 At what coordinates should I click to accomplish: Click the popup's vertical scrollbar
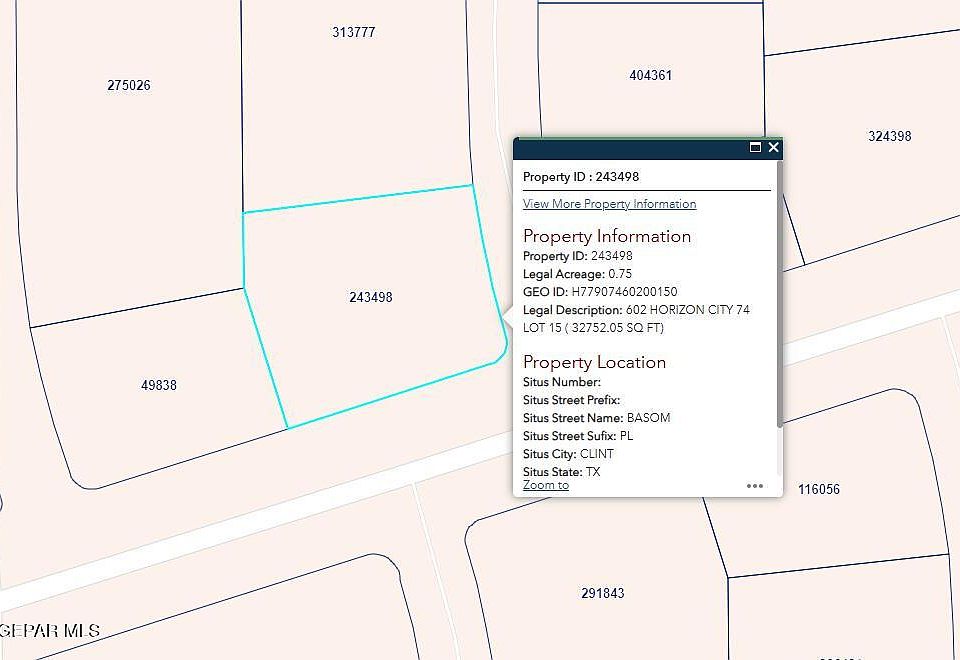(779, 294)
